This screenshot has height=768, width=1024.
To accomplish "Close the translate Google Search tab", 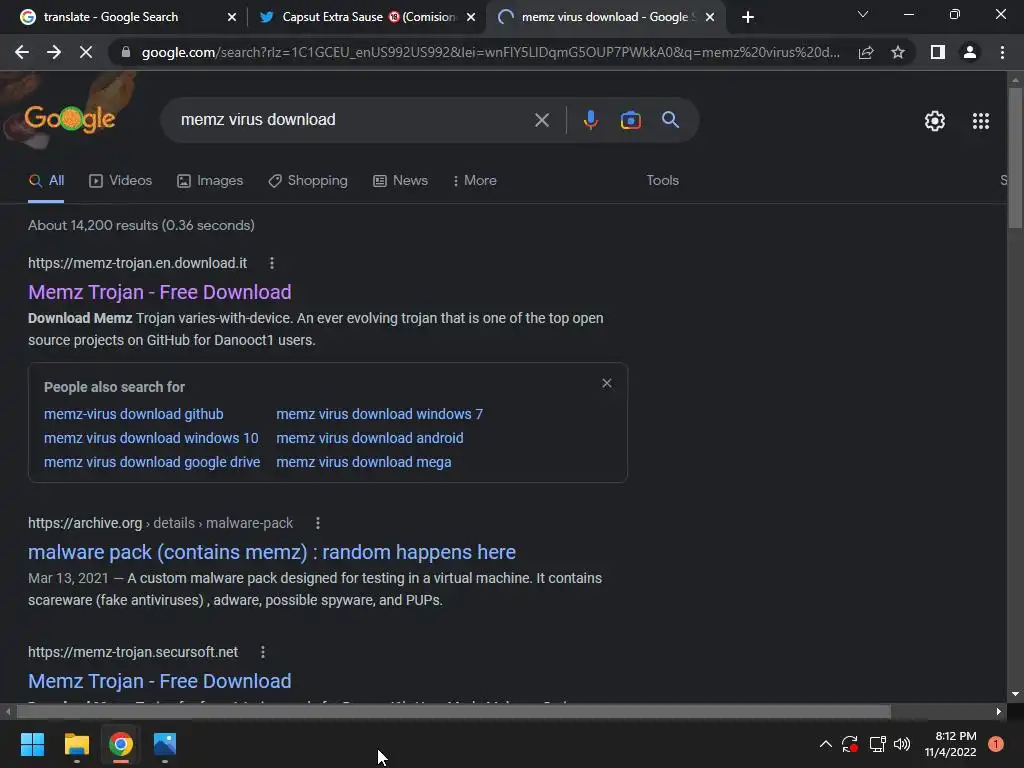I will click(232, 17).
